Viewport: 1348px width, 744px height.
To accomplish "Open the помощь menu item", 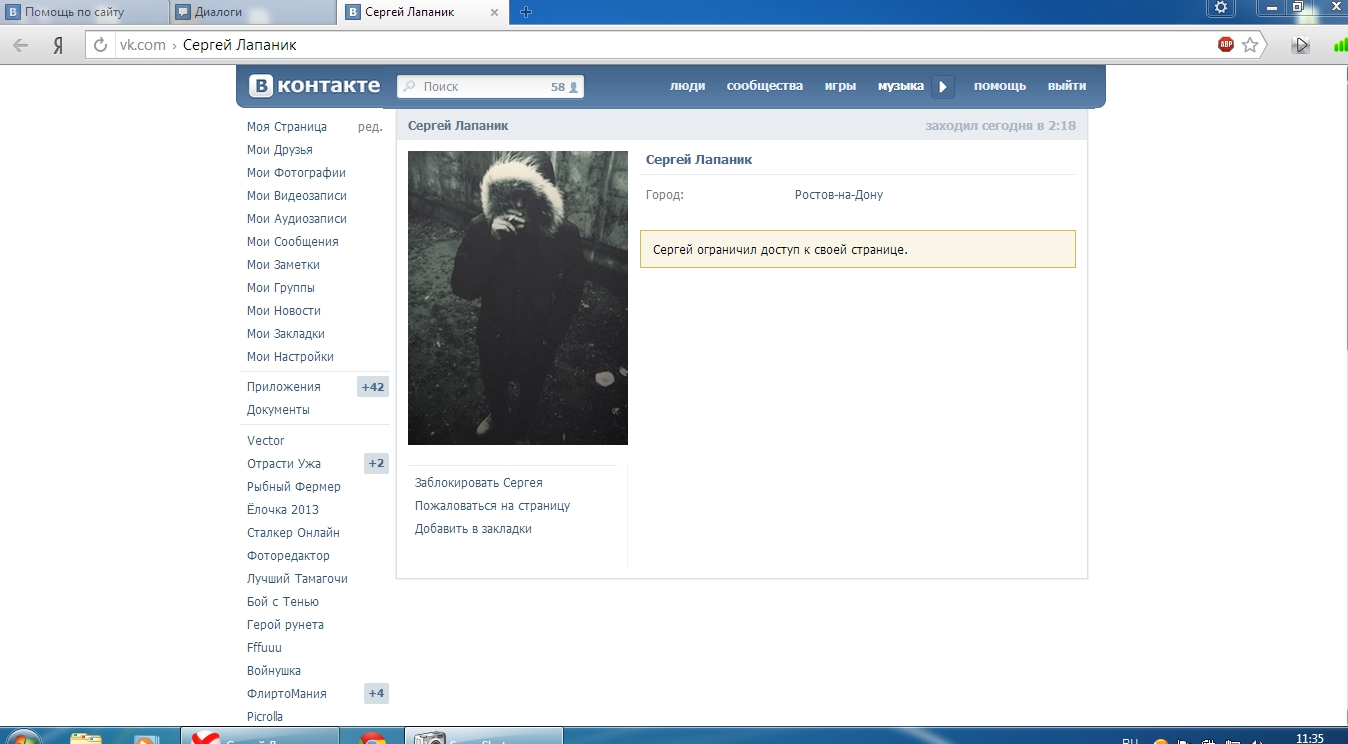I will pyautogui.click(x=1000, y=86).
